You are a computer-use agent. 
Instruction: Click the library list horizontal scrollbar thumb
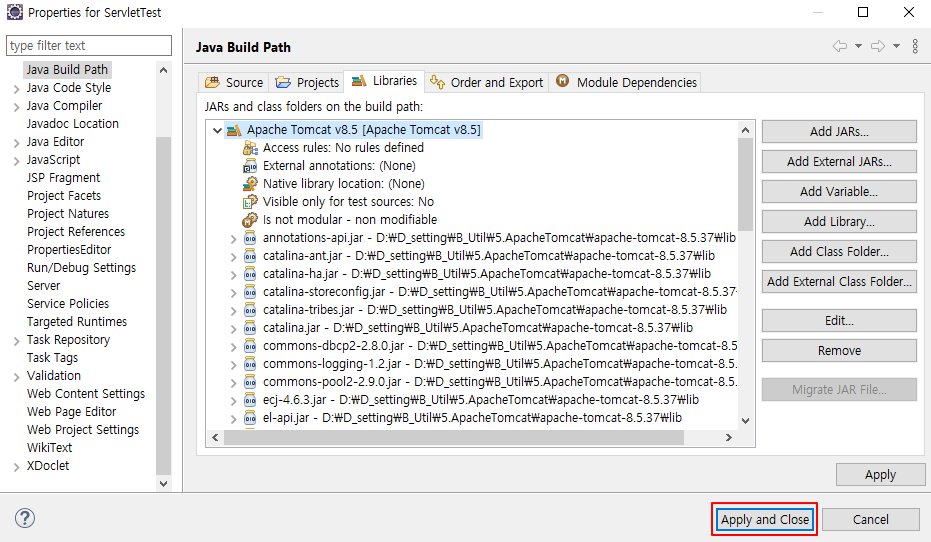pyautogui.click(x=454, y=438)
